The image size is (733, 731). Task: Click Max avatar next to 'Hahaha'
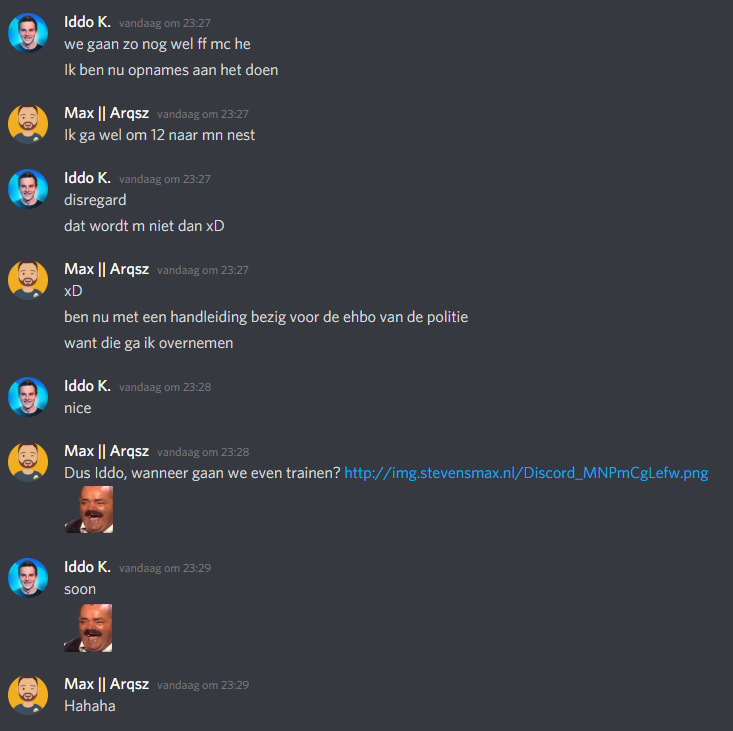click(x=28, y=695)
